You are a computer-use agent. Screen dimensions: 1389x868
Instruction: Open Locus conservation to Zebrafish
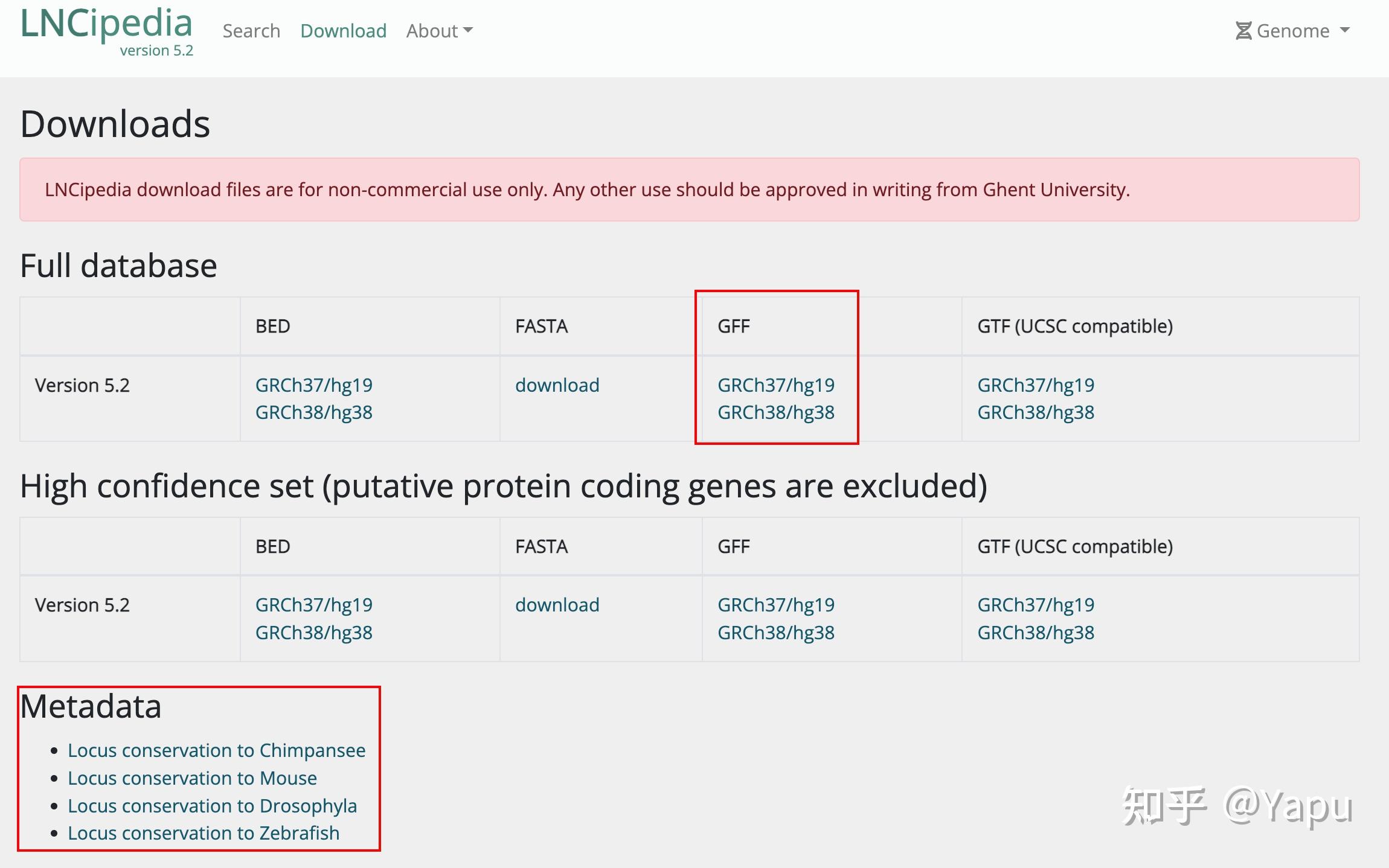tap(204, 833)
